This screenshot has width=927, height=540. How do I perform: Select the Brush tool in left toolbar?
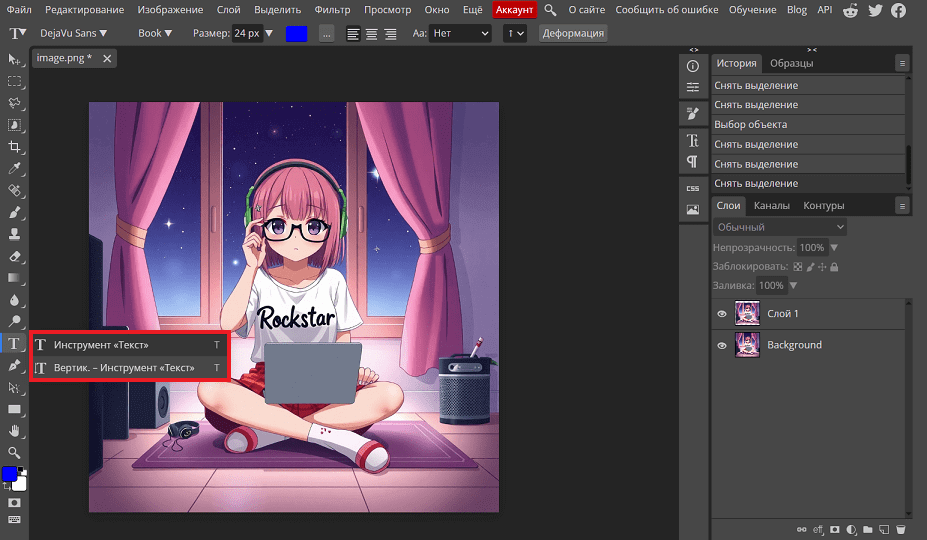tap(14, 212)
